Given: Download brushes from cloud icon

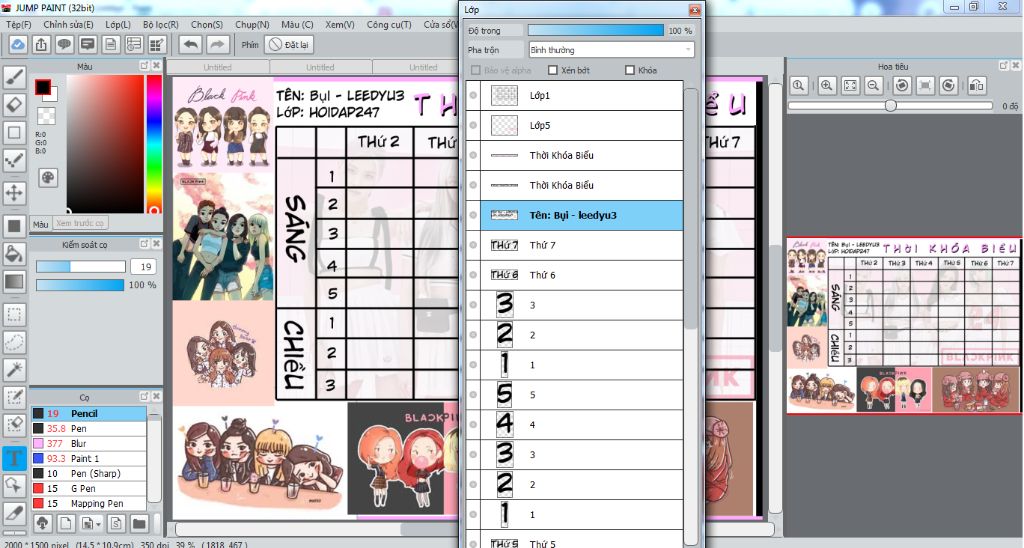Looking at the screenshot, I should tap(42, 523).
